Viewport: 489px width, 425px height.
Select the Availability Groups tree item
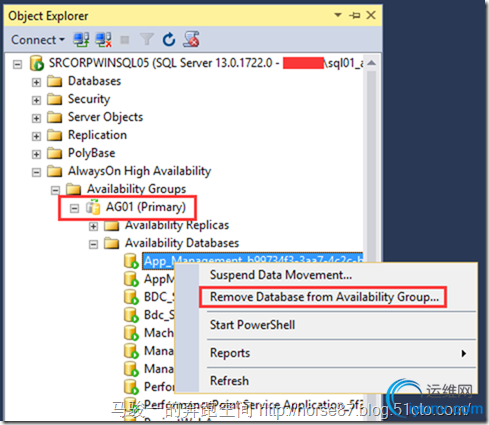(136, 189)
